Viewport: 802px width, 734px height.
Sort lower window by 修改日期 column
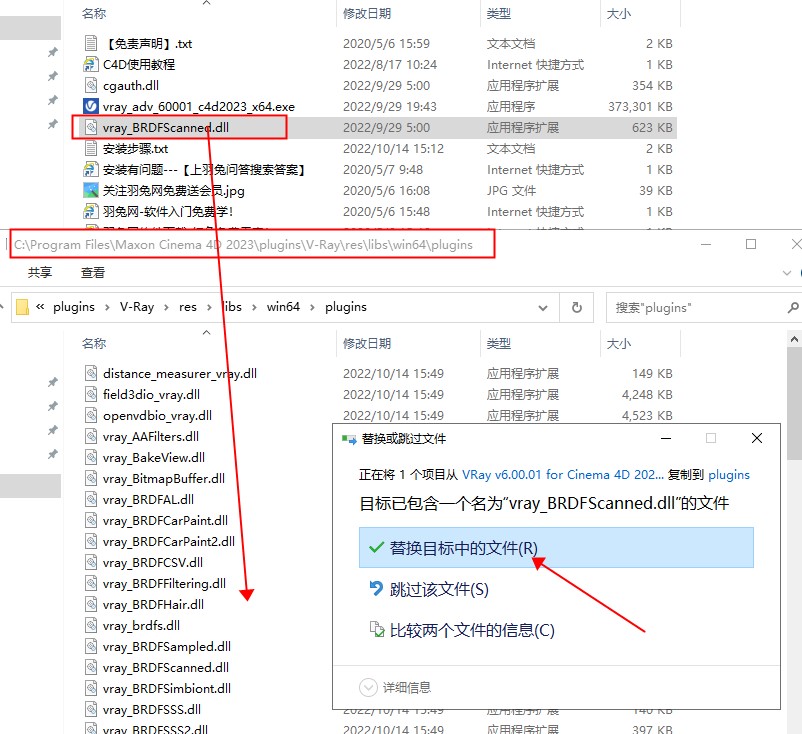click(367, 343)
